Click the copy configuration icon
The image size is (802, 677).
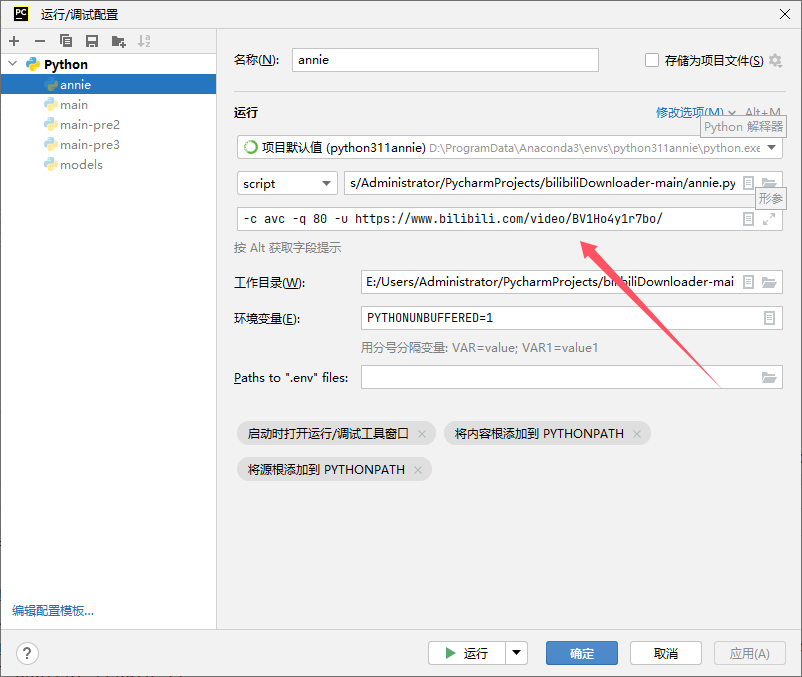pos(66,41)
